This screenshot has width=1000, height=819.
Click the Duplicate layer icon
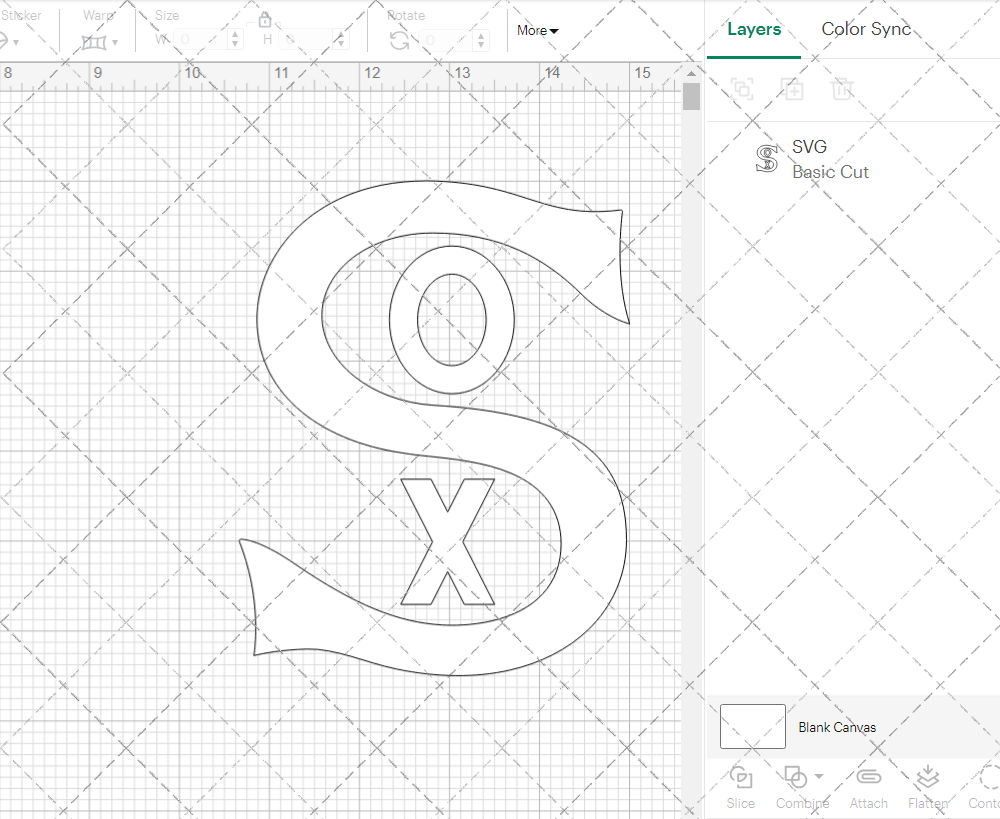[x=792, y=89]
